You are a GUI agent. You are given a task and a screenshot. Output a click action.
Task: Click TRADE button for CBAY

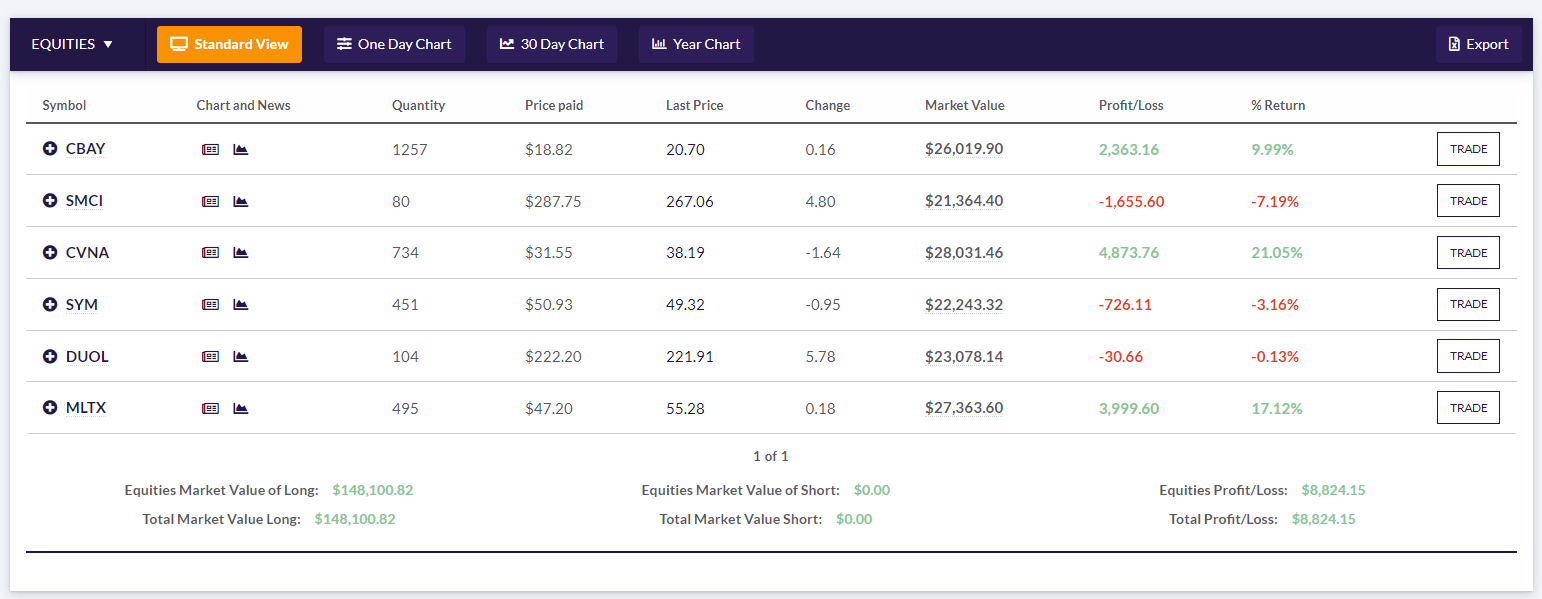coord(1468,149)
